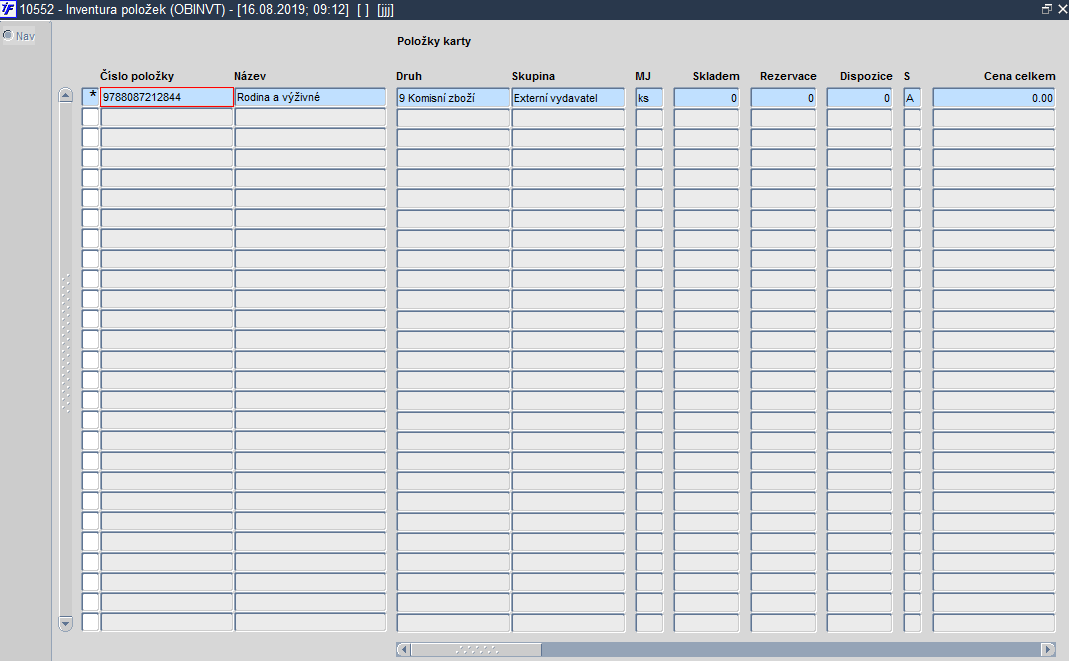Select the second row's marker box
1069x661 pixels.
pyautogui.click(x=91, y=117)
